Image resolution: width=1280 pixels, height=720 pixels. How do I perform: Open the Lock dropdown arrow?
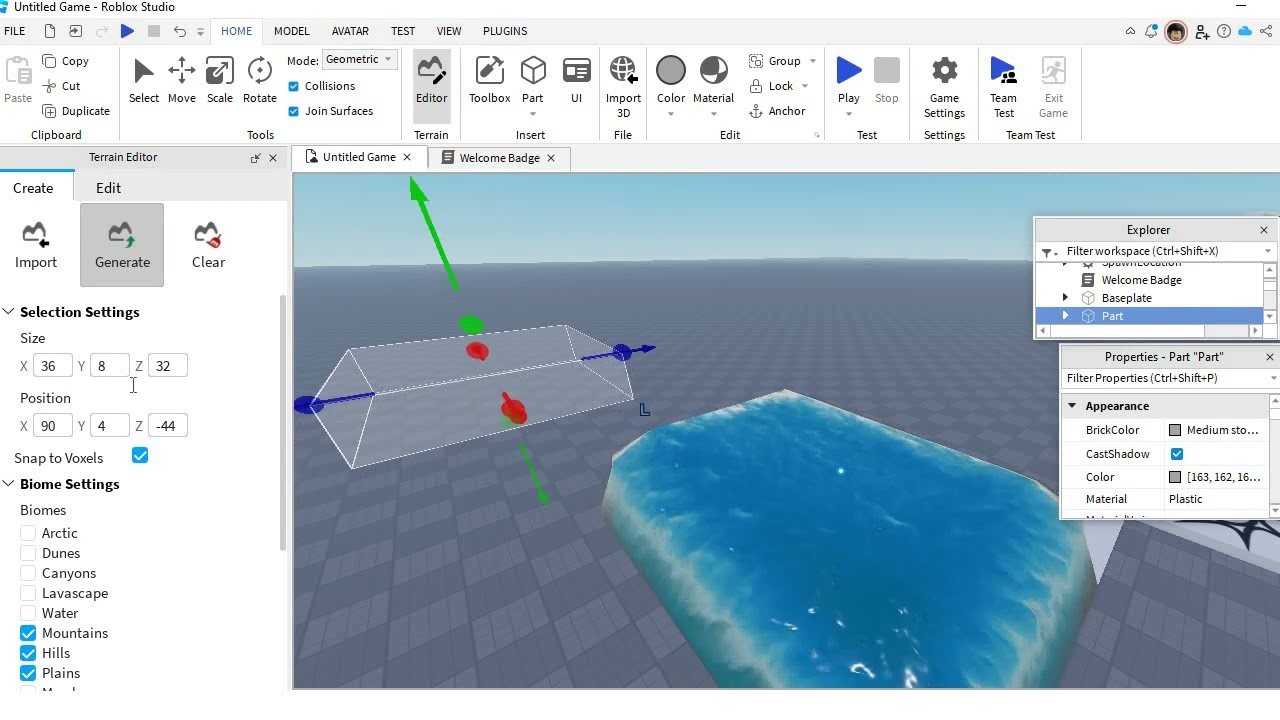click(x=805, y=86)
